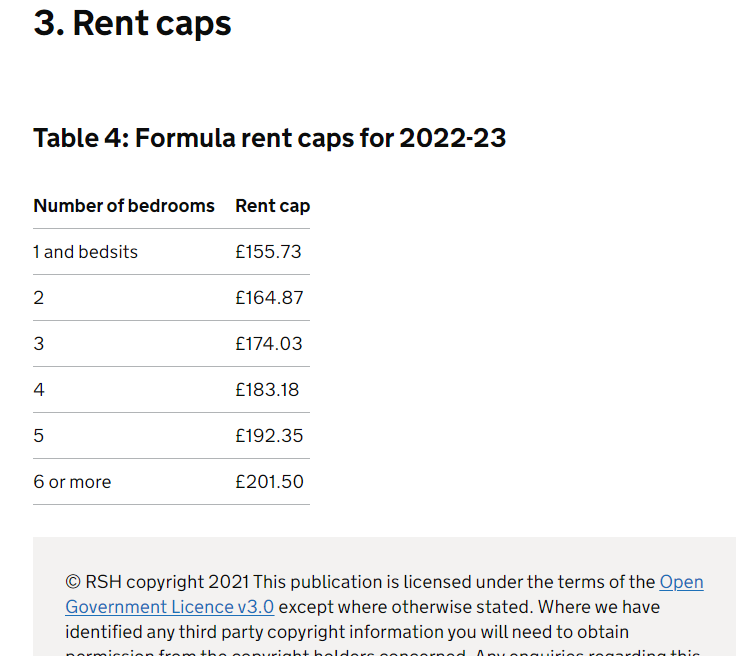Select the '6 or more' table cell

(72, 482)
